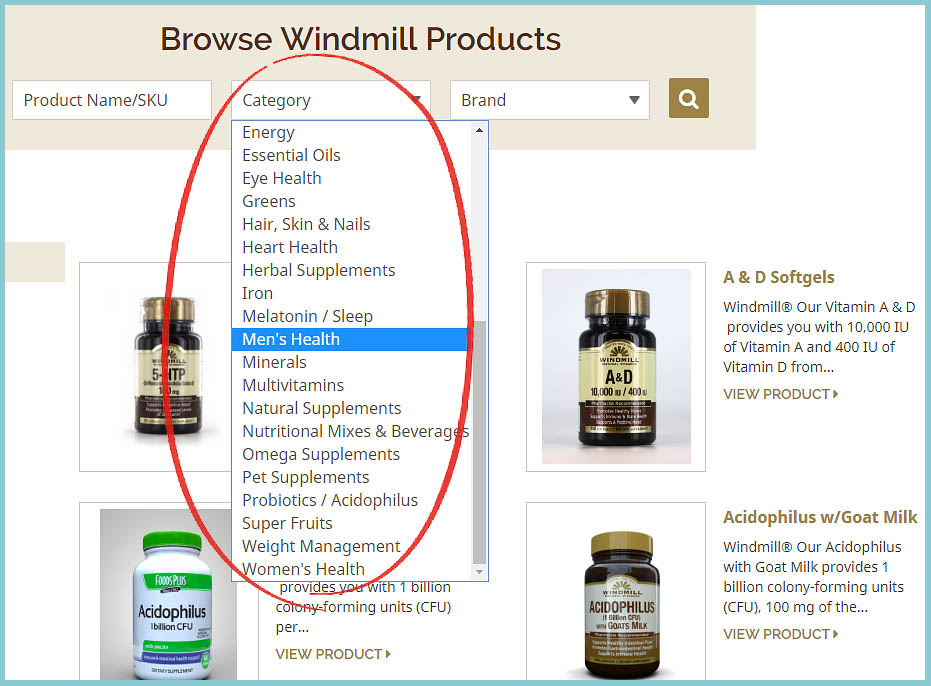Click VIEW PRODUCT under Acidophilus w/Goat Milk
Image resolution: width=931 pixels, height=686 pixels.
click(x=780, y=634)
